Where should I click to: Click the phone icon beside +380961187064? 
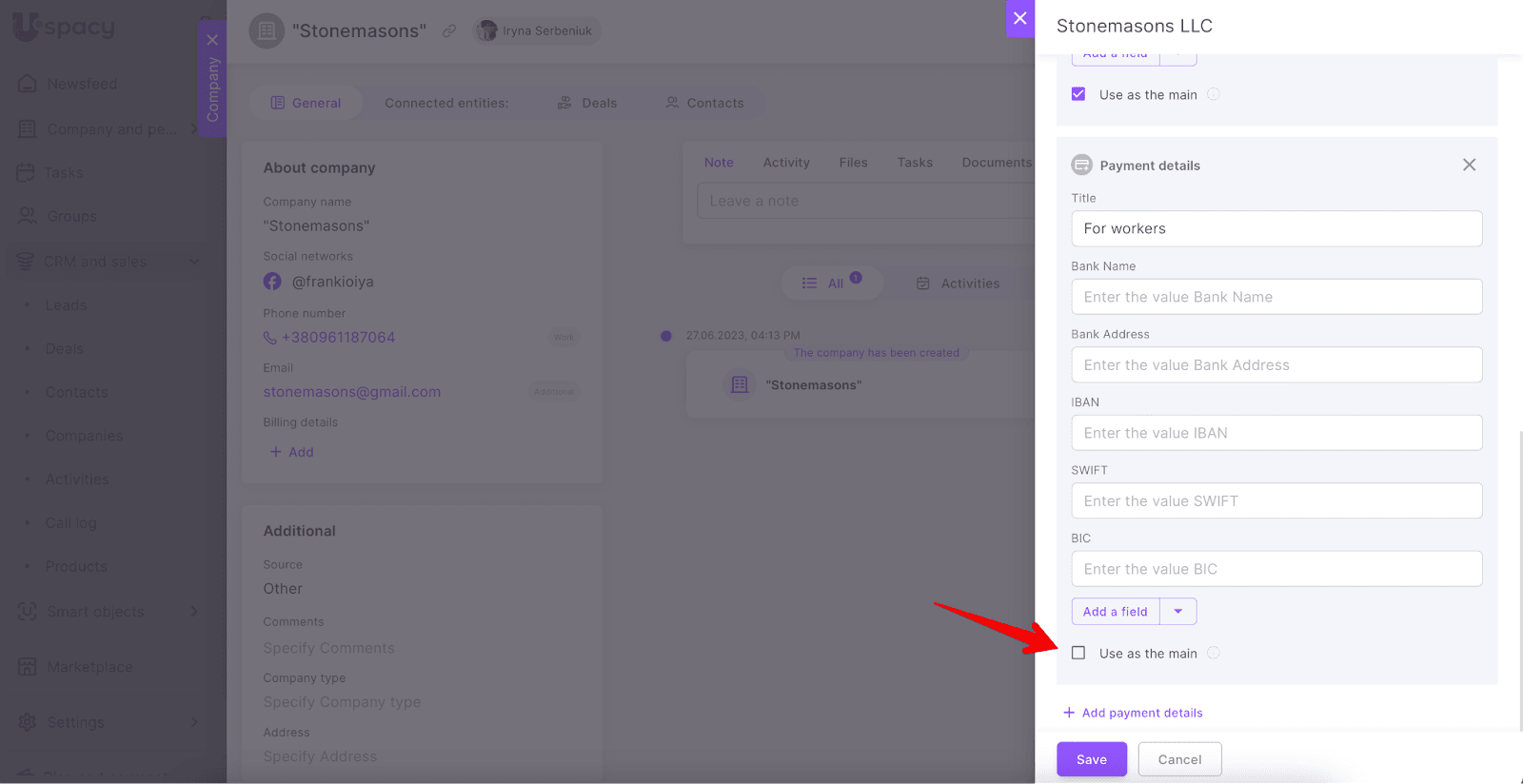pyautogui.click(x=270, y=338)
